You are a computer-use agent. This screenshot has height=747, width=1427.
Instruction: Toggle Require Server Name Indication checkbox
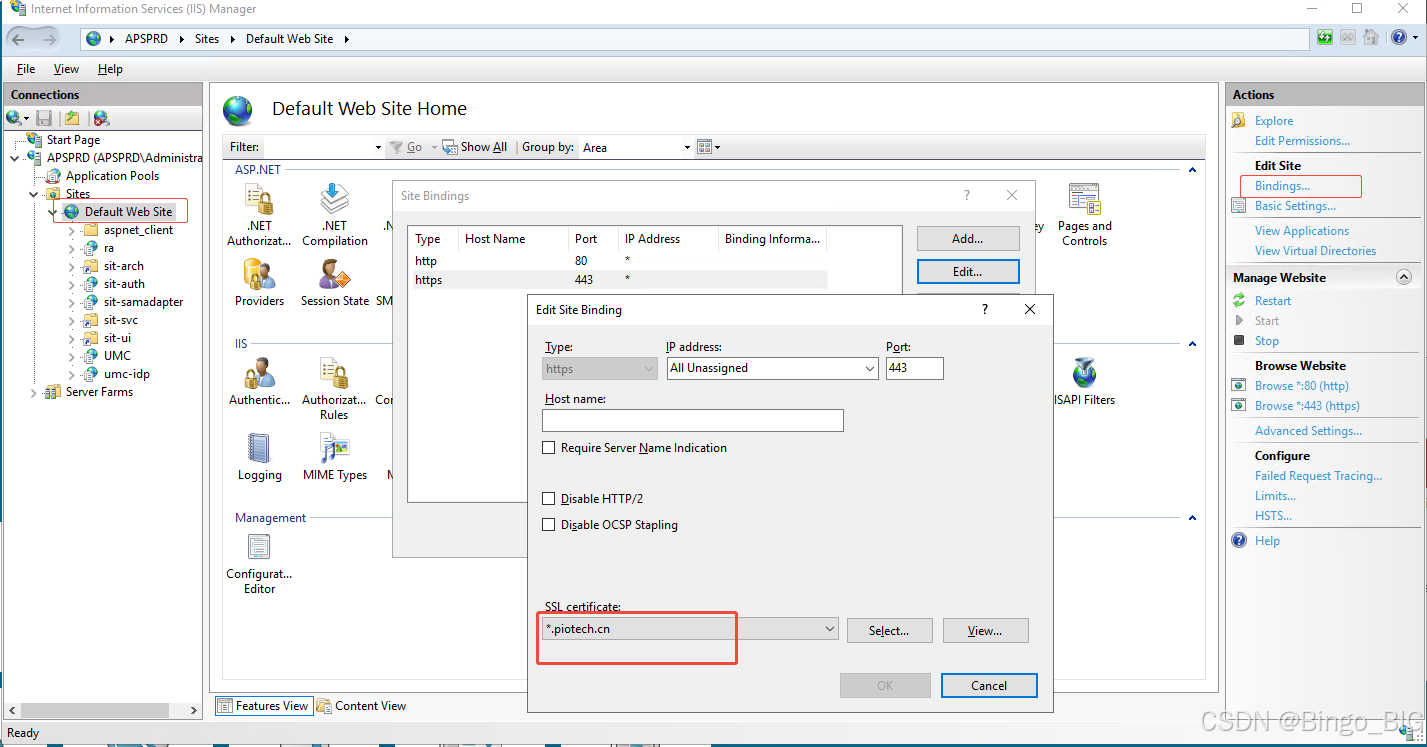(x=548, y=448)
